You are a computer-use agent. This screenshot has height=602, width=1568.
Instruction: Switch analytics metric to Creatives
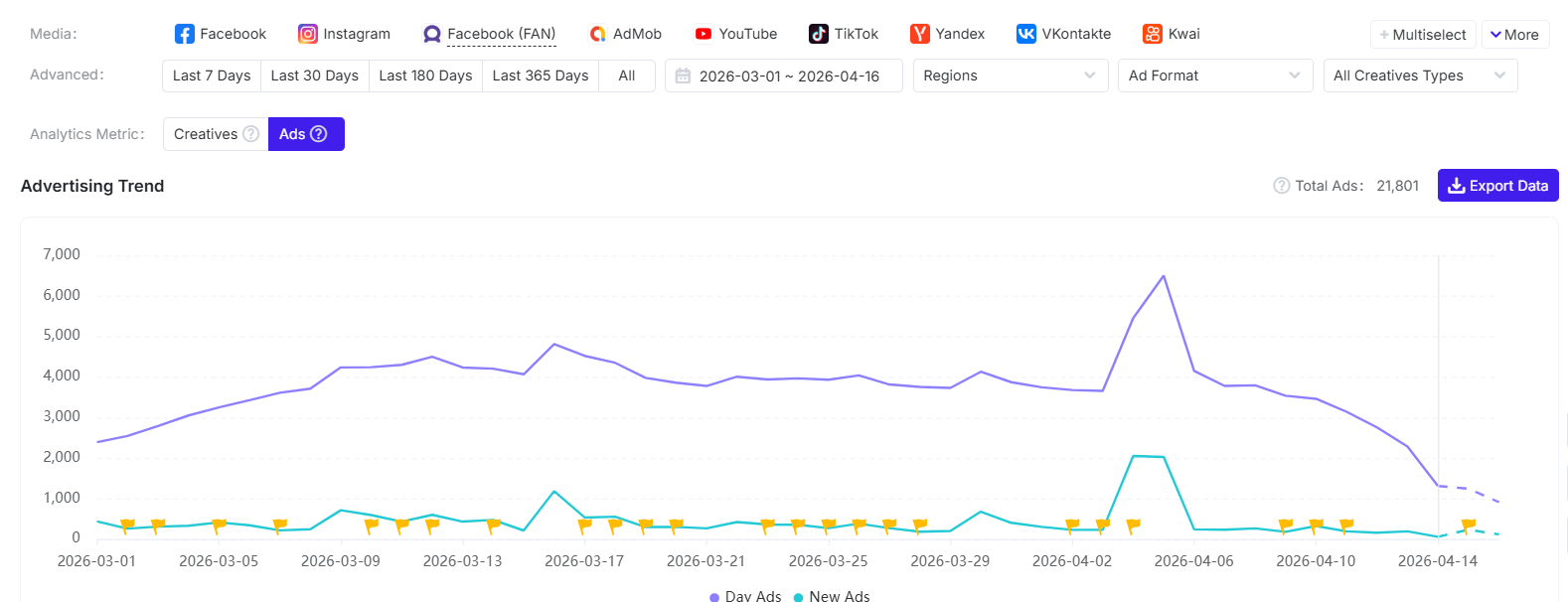tap(216, 134)
